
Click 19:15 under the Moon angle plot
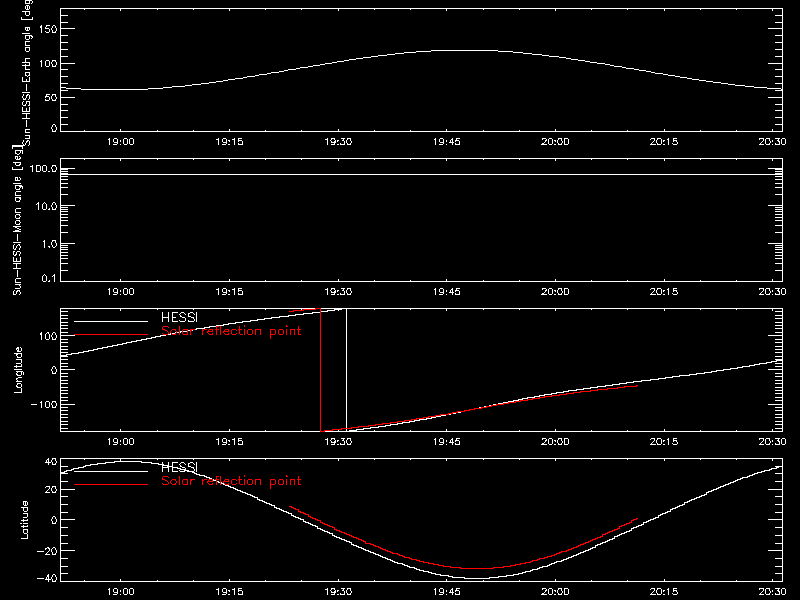pos(230,292)
